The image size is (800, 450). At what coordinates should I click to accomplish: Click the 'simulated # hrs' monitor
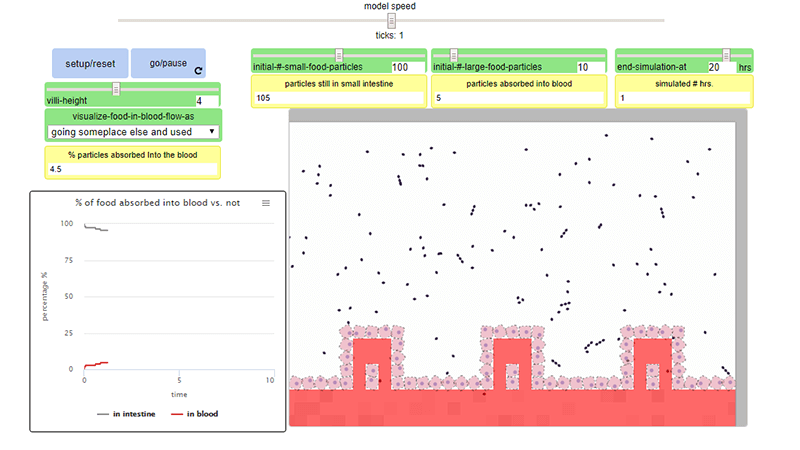coord(684,91)
